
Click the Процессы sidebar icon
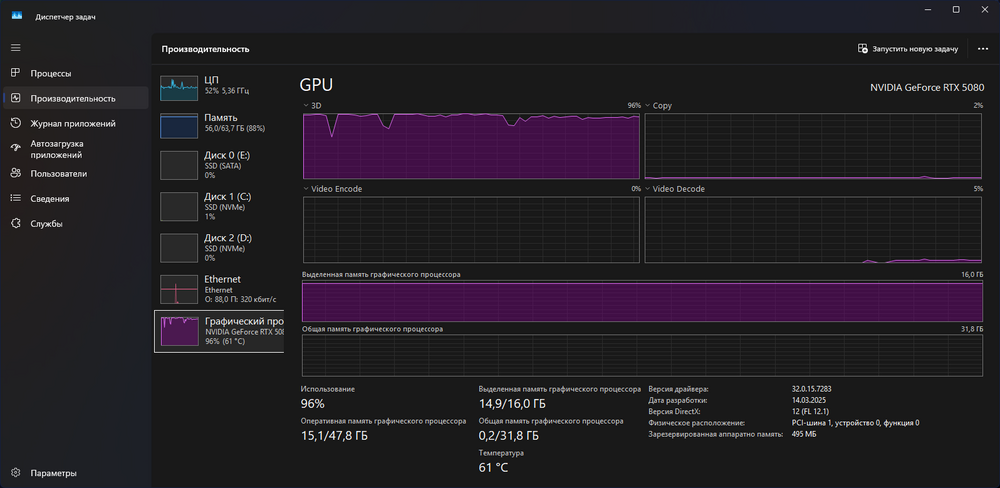[x=16, y=73]
